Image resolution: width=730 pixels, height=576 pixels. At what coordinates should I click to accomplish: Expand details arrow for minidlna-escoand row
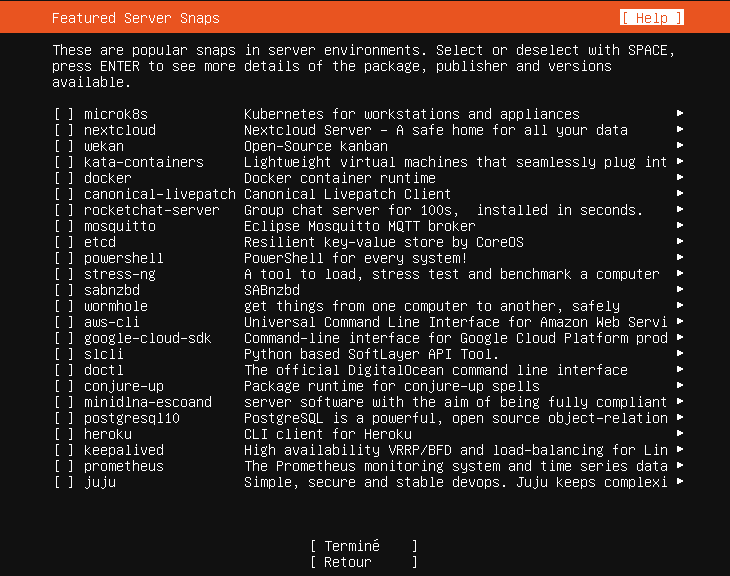pos(680,401)
